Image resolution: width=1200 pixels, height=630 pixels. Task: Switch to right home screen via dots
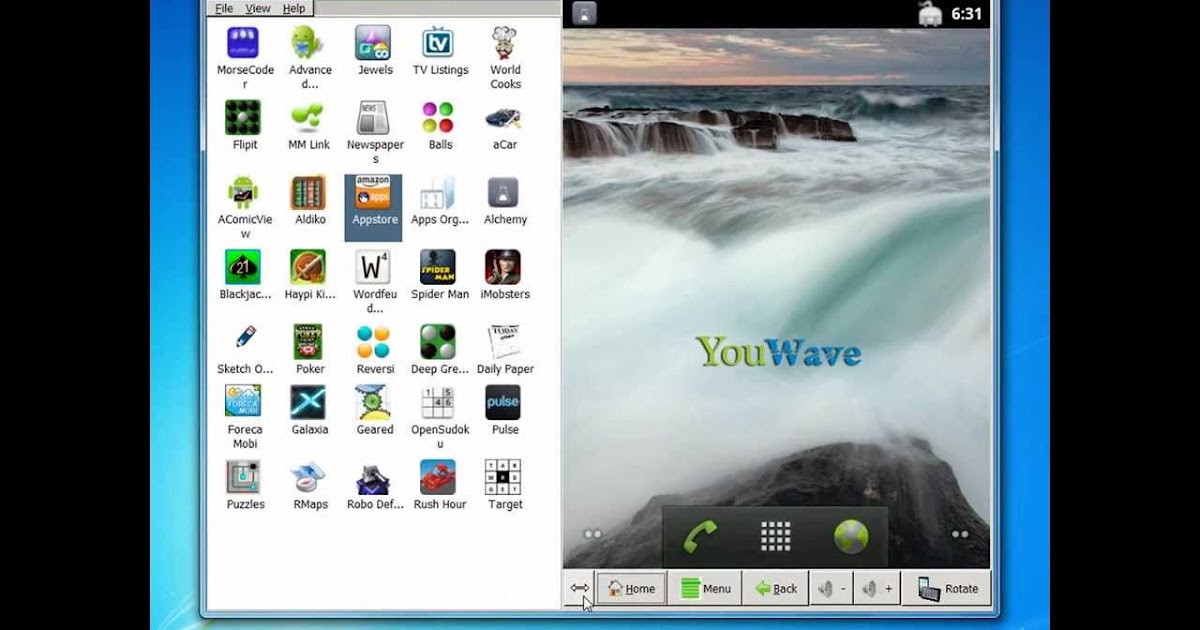(960, 534)
